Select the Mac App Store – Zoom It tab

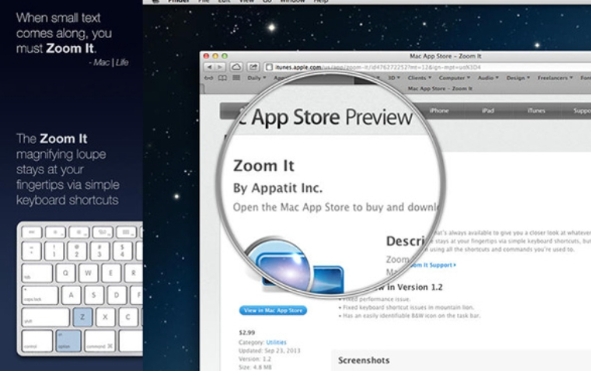pos(440,89)
